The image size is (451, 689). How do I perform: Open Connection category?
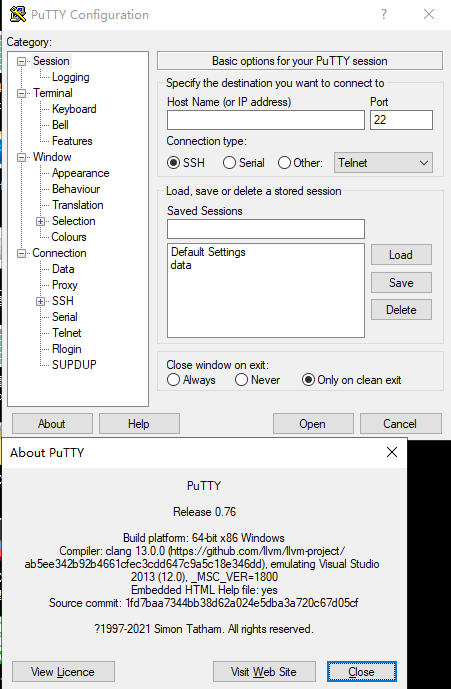[x=59, y=253]
